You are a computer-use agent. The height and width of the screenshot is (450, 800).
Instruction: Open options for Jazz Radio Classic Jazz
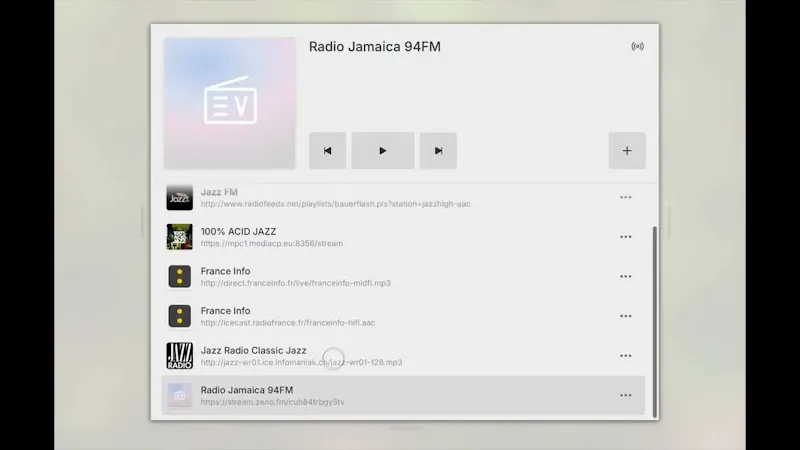[x=626, y=356]
